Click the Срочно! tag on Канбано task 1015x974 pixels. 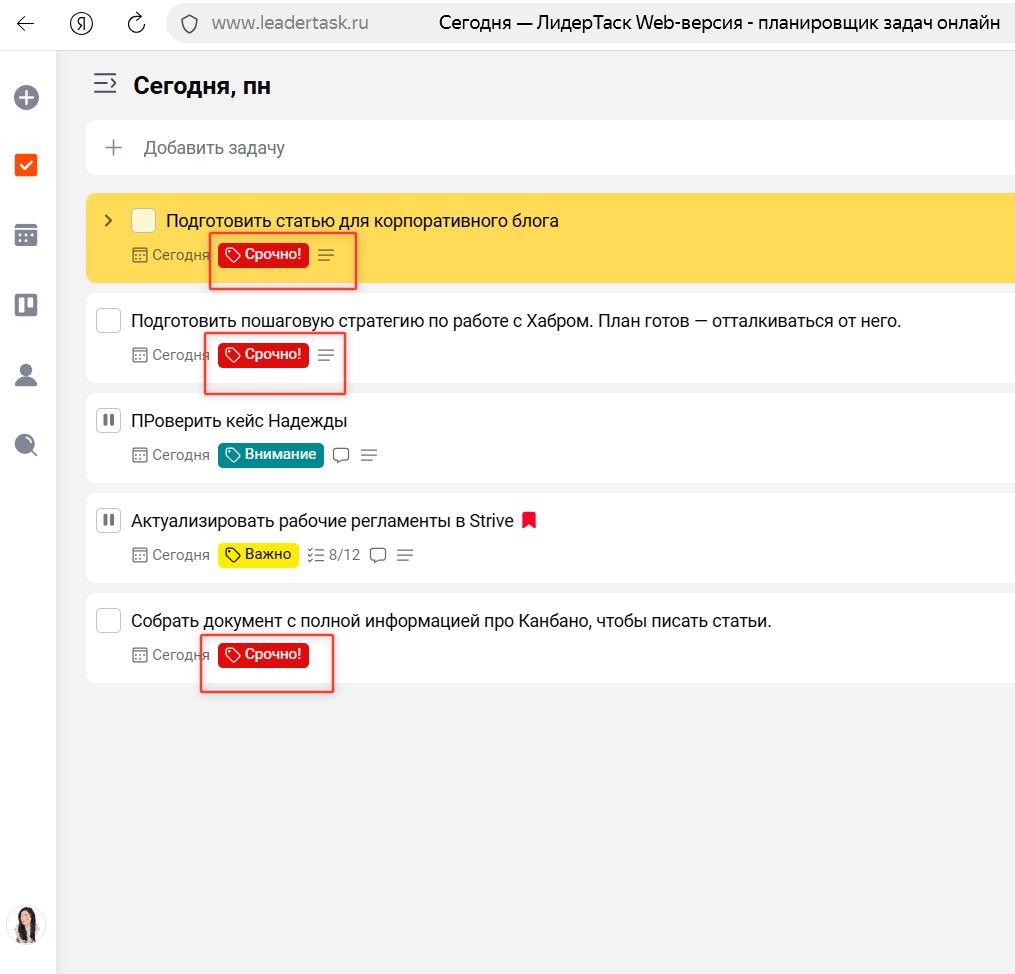click(263, 655)
